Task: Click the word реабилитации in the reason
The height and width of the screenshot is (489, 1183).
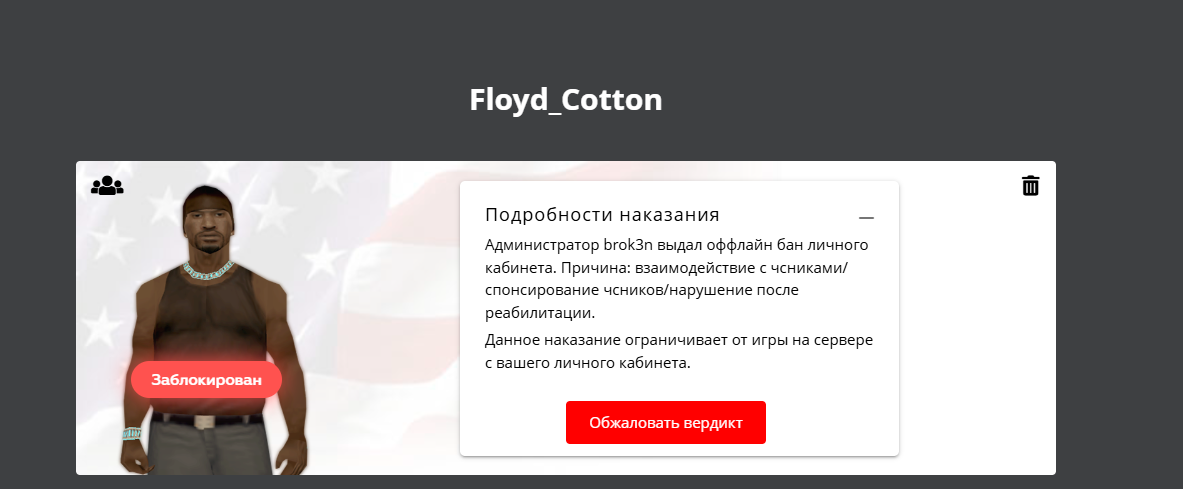Action: click(541, 313)
